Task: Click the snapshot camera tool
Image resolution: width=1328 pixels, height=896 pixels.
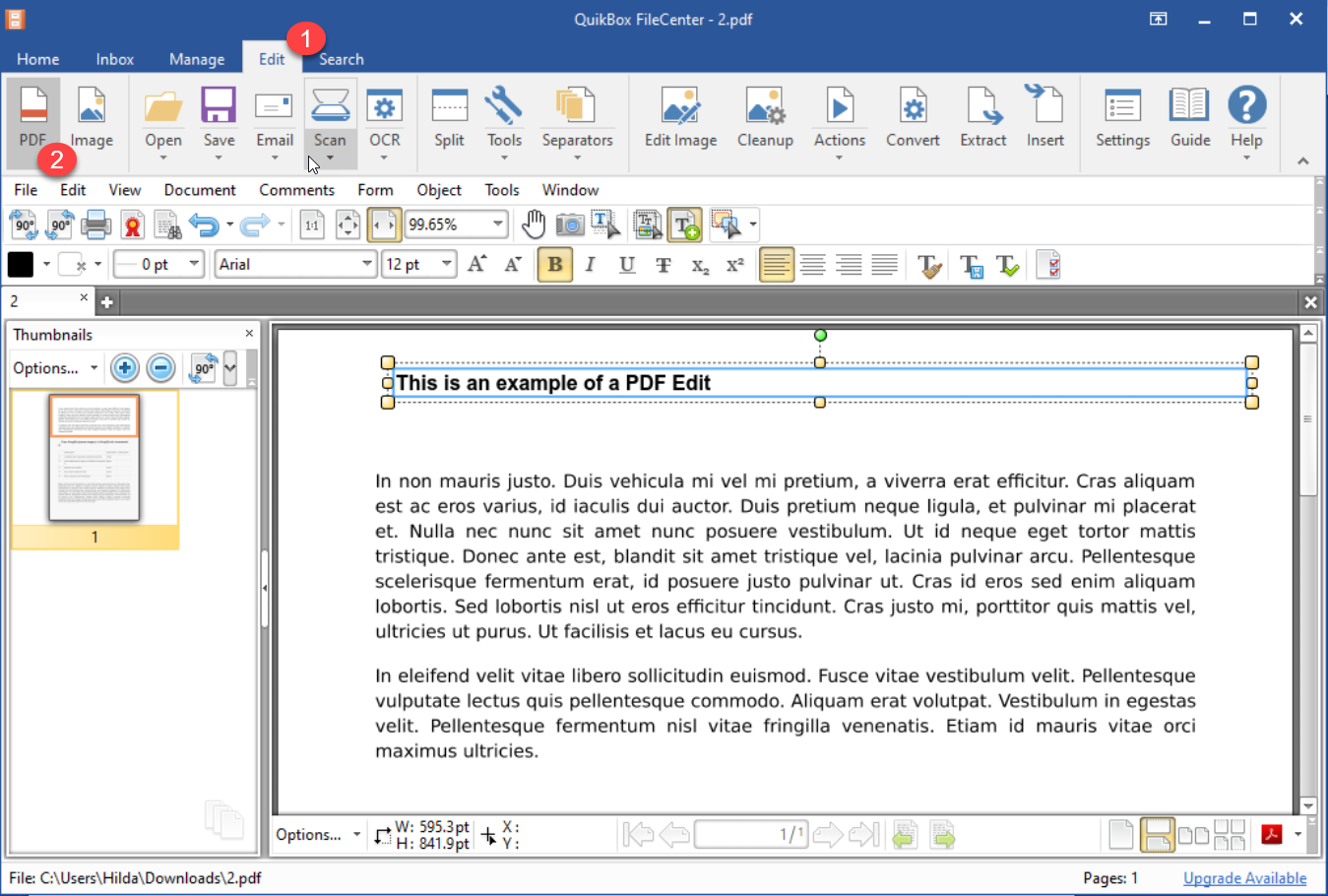Action: [570, 224]
